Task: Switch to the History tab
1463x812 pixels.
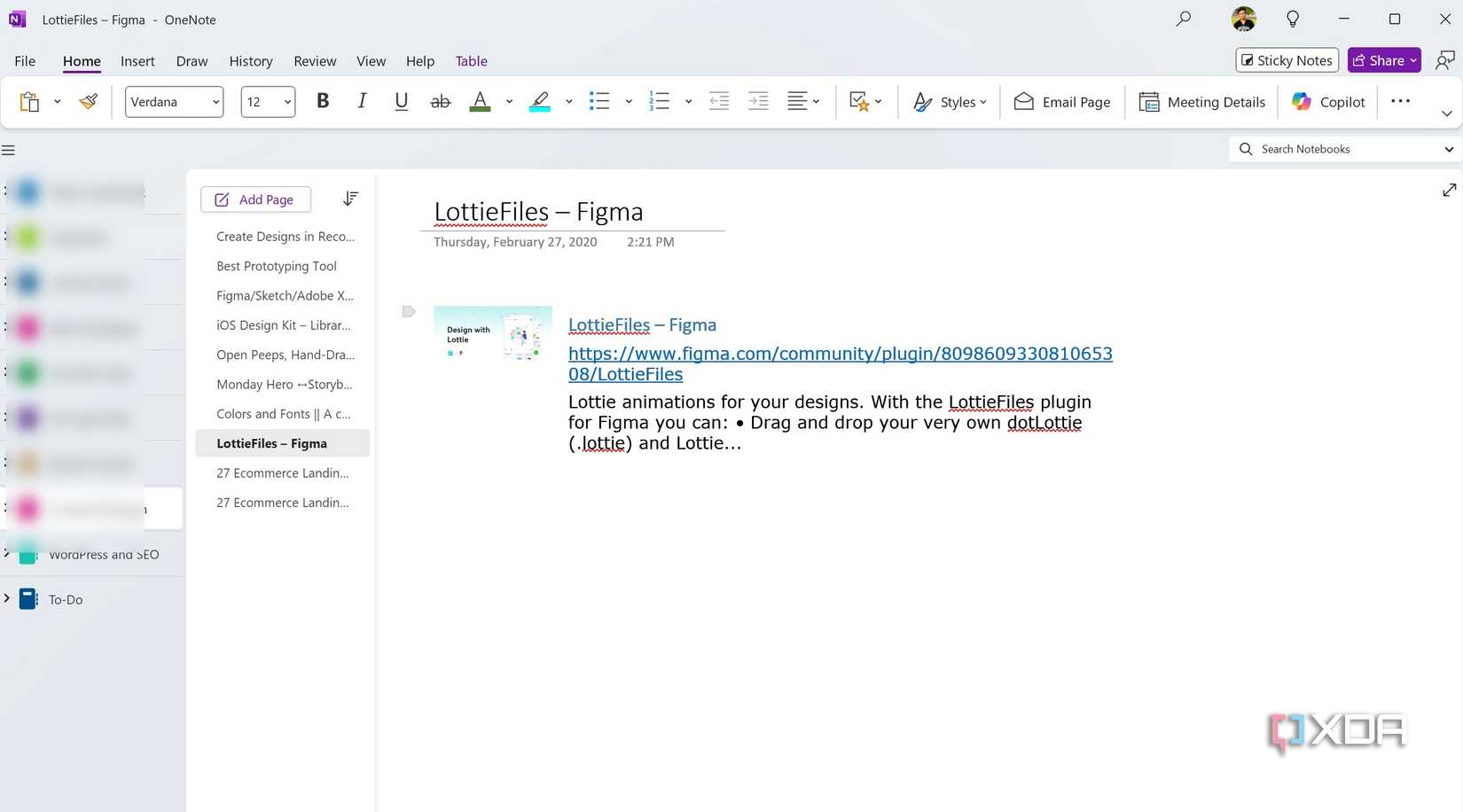Action: point(251,61)
